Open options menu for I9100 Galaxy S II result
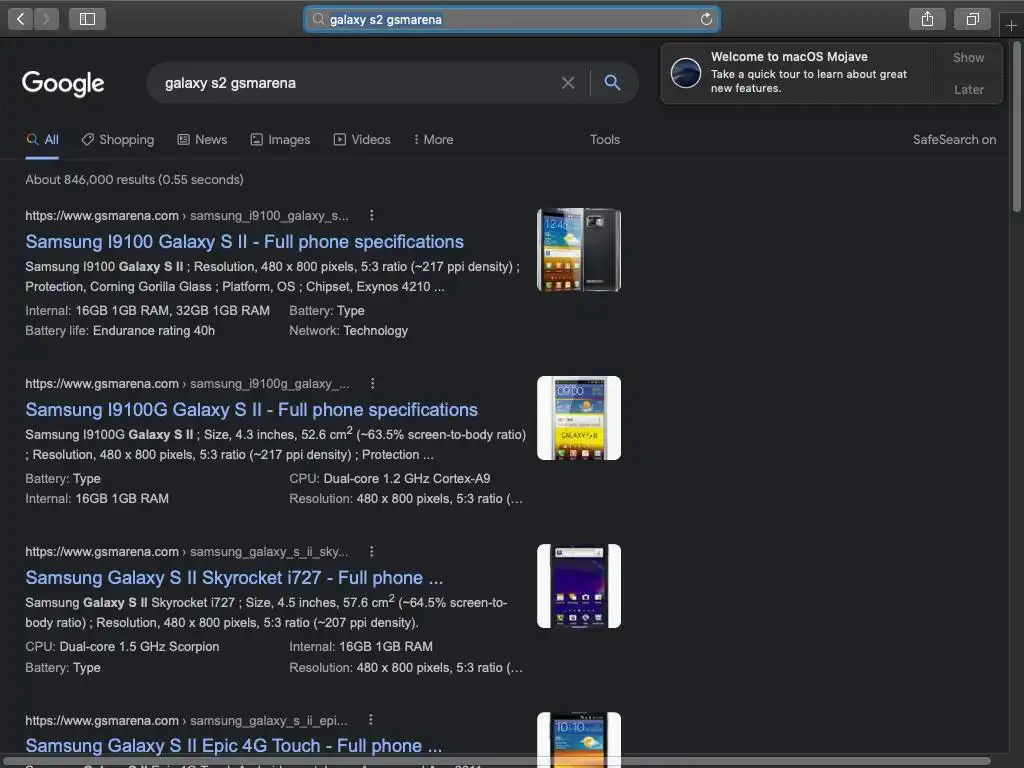1024x768 pixels. 372,215
